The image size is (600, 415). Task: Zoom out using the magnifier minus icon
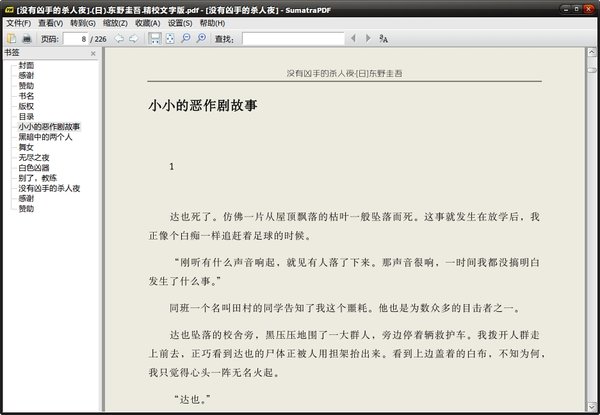[x=186, y=38]
